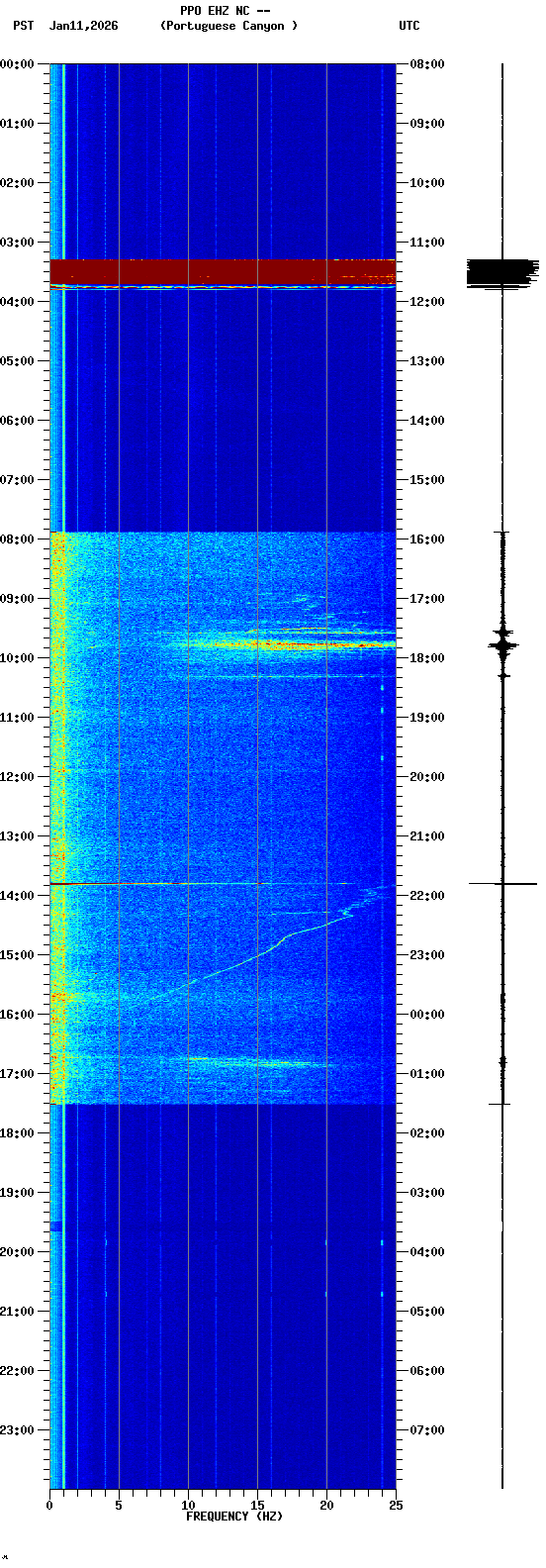Screen dimensions: 546x1568
Task: Click the PST '17:00' time label
Action: click(17, 1074)
